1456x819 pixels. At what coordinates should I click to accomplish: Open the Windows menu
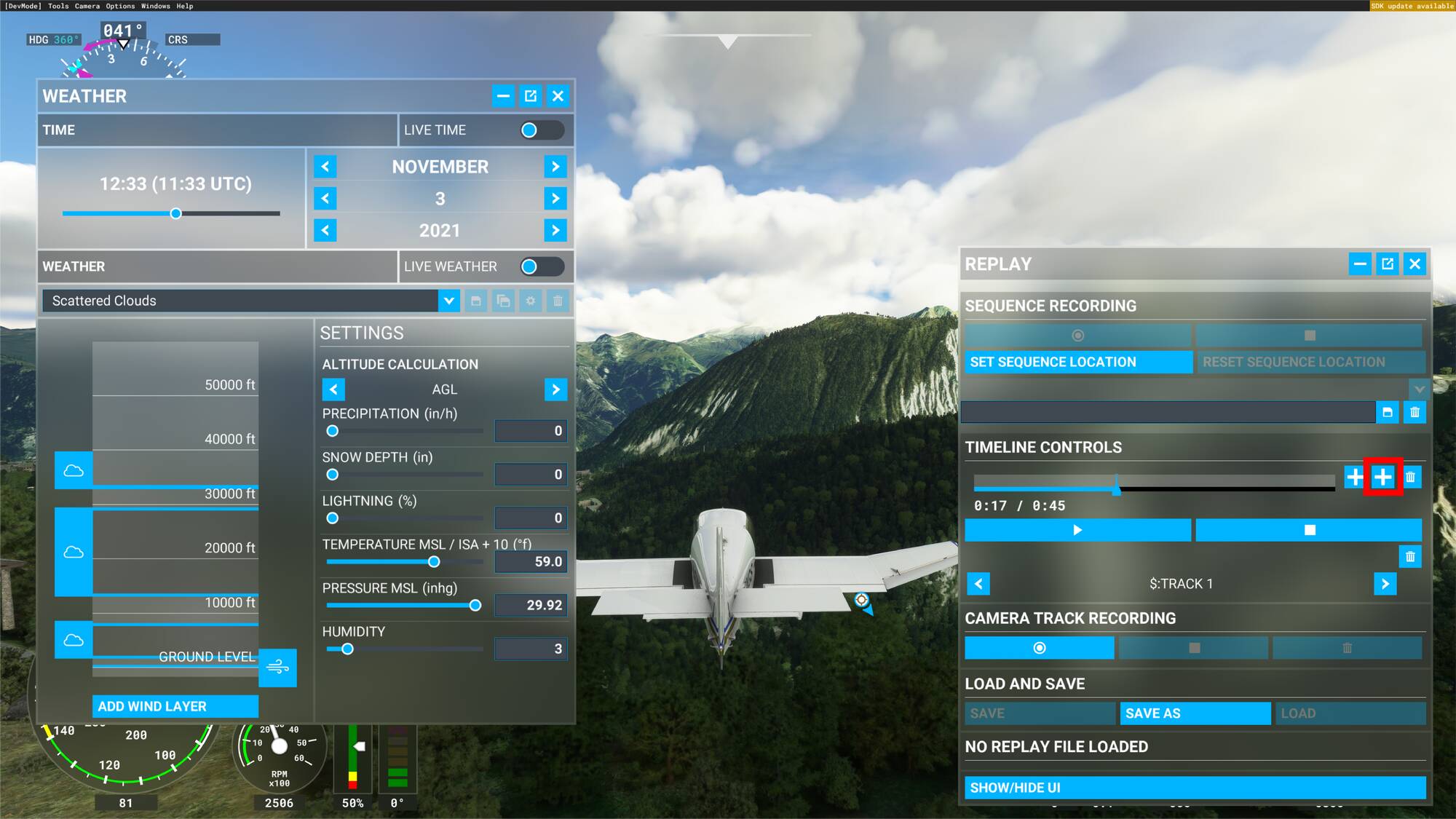(x=155, y=6)
